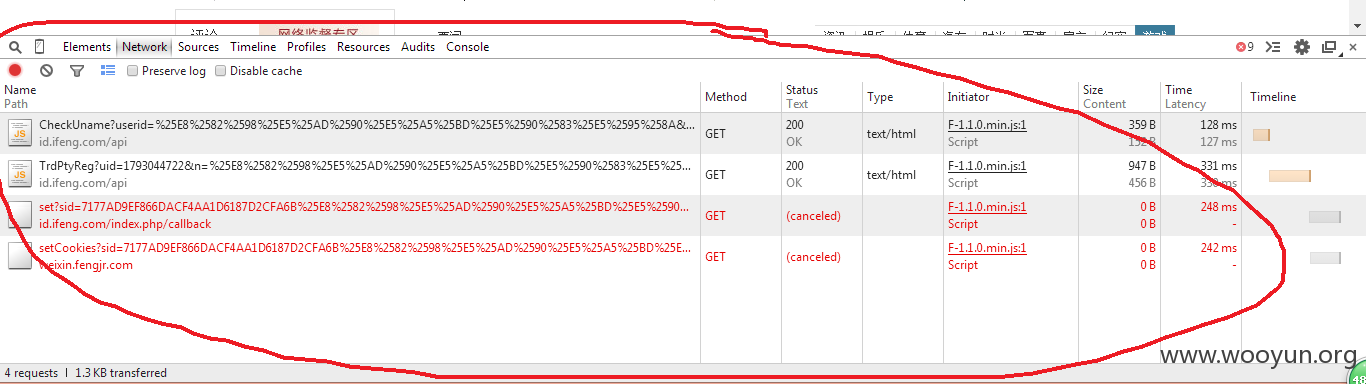This screenshot has height=384, width=1366.
Task: Open the F-1.1.0.min.js:1 initiator link of CheckUname
Action: [987, 125]
